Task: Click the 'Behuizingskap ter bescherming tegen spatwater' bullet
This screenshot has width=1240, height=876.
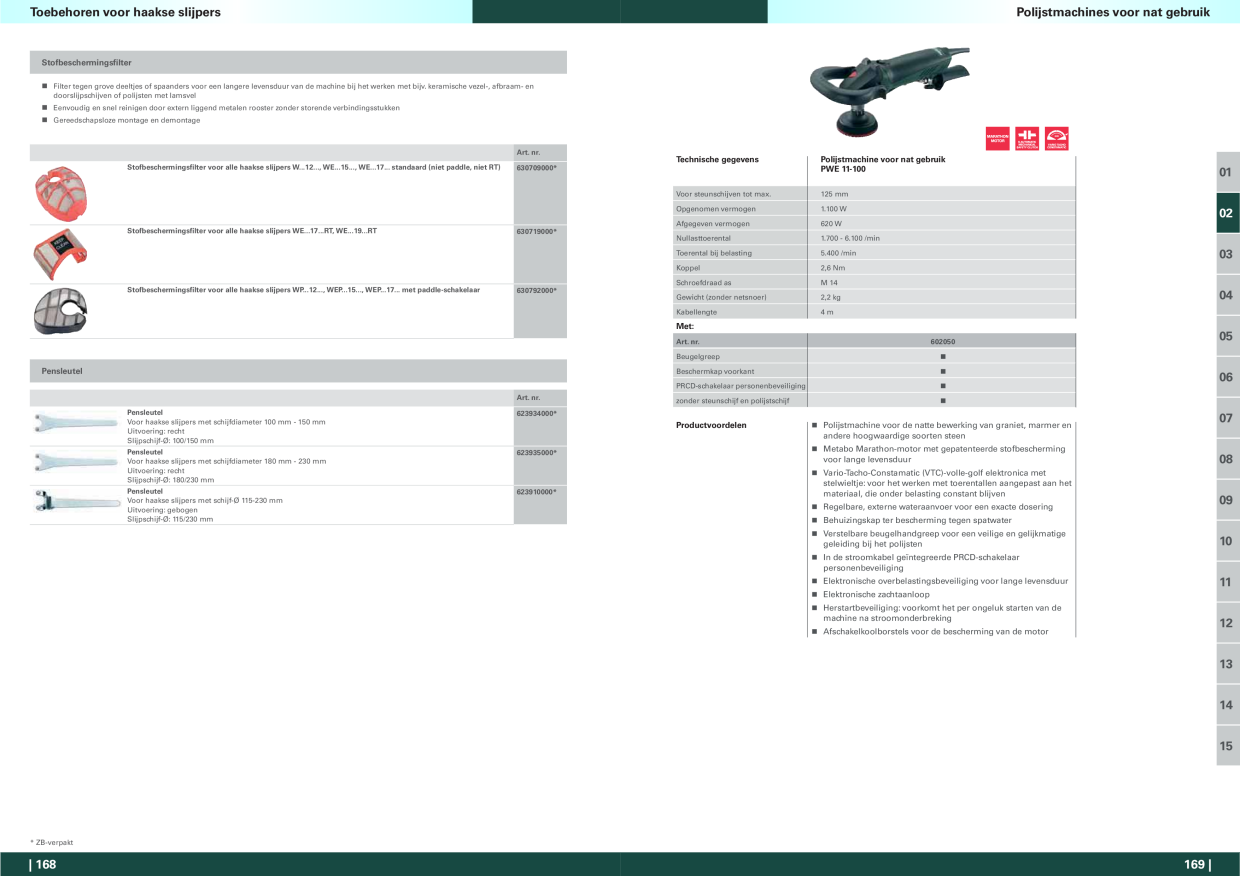Action: (917, 520)
